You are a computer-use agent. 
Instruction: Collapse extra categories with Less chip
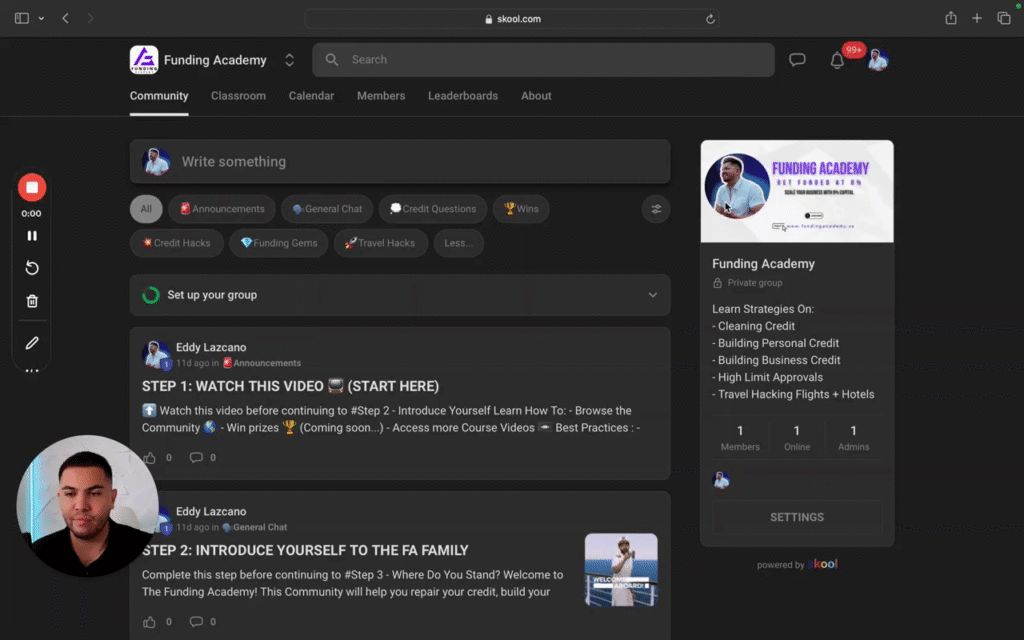(458, 243)
